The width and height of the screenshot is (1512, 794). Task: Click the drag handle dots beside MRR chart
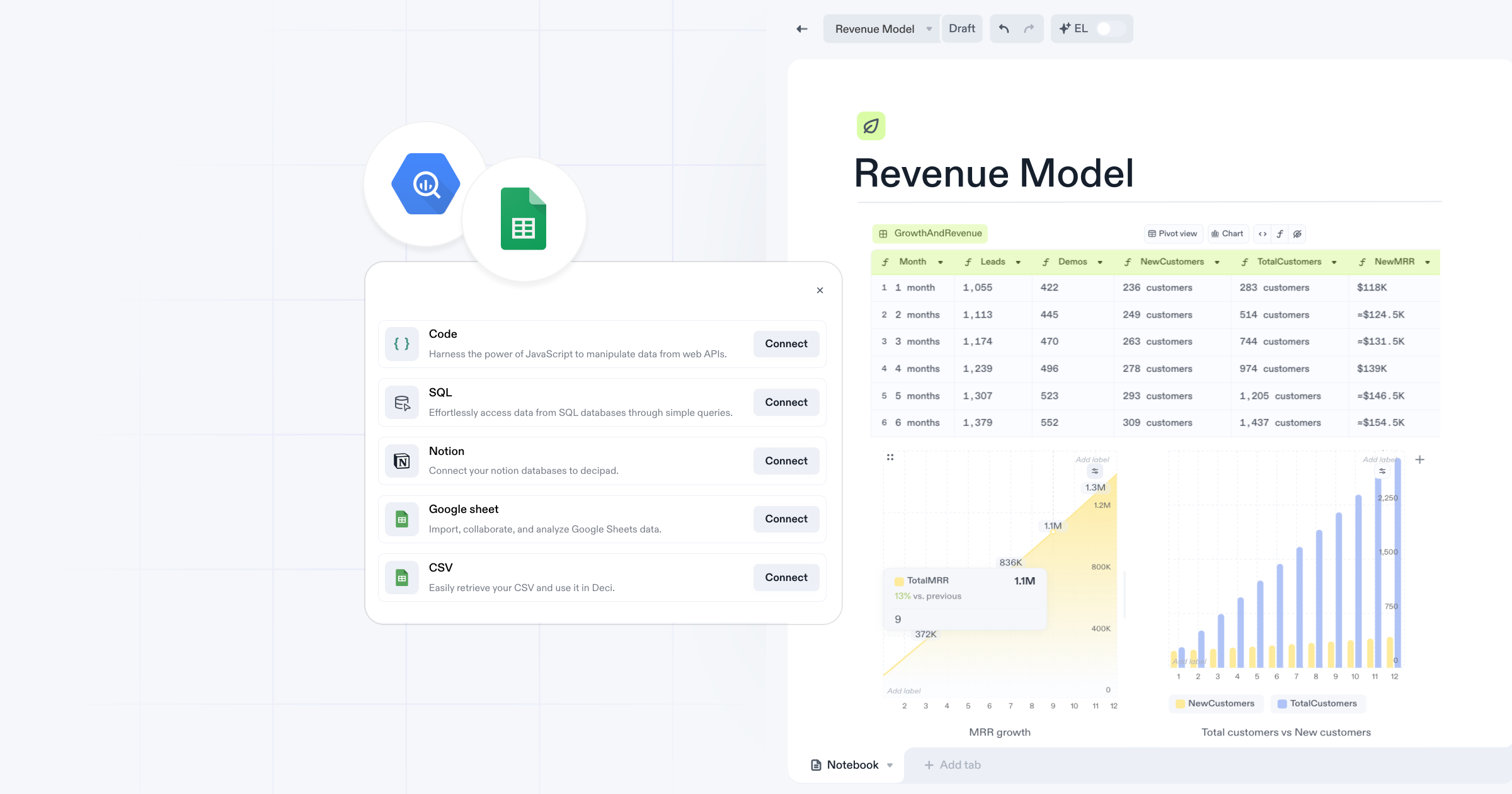tap(890, 457)
